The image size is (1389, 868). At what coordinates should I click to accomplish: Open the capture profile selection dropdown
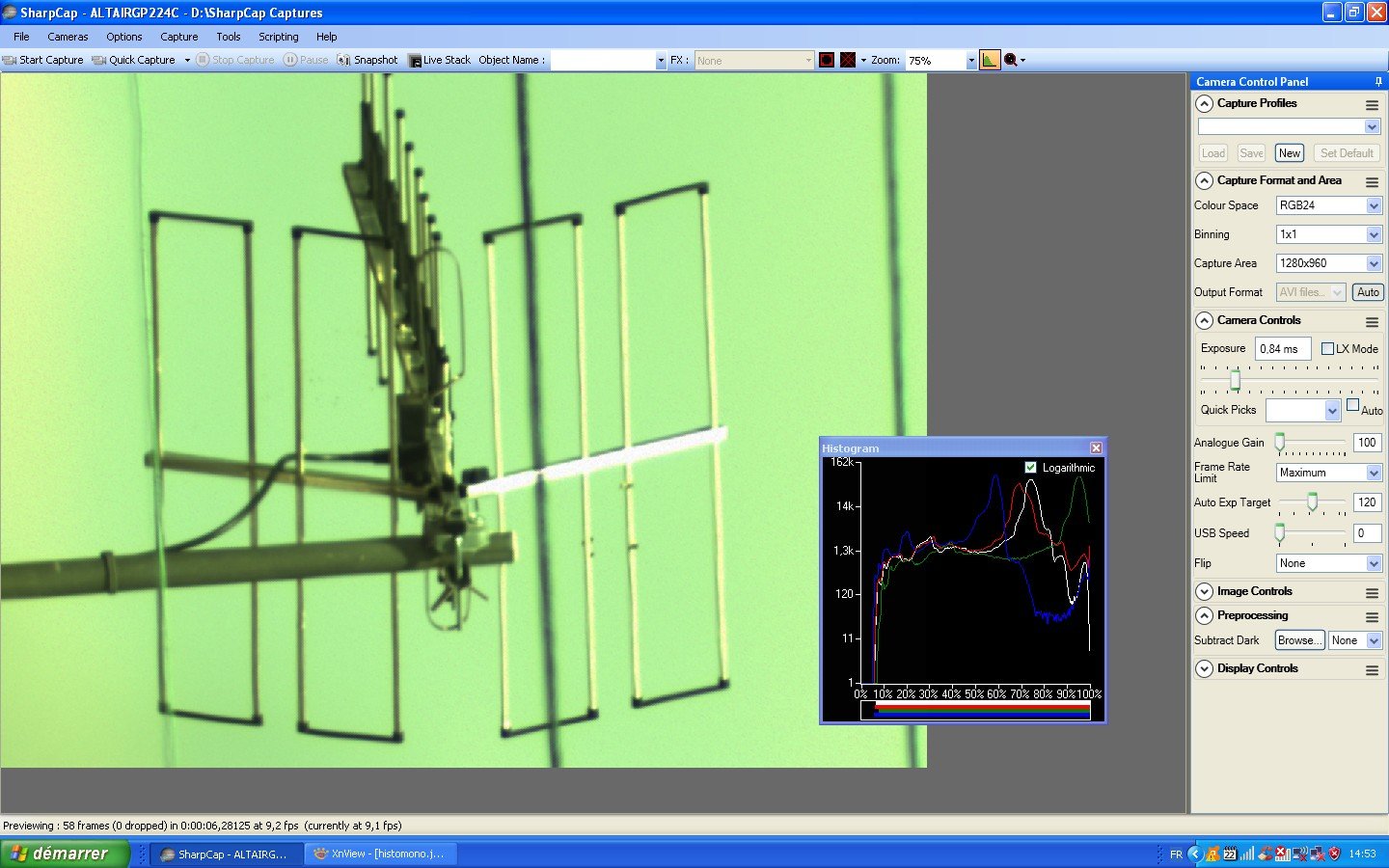[1372, 126]
